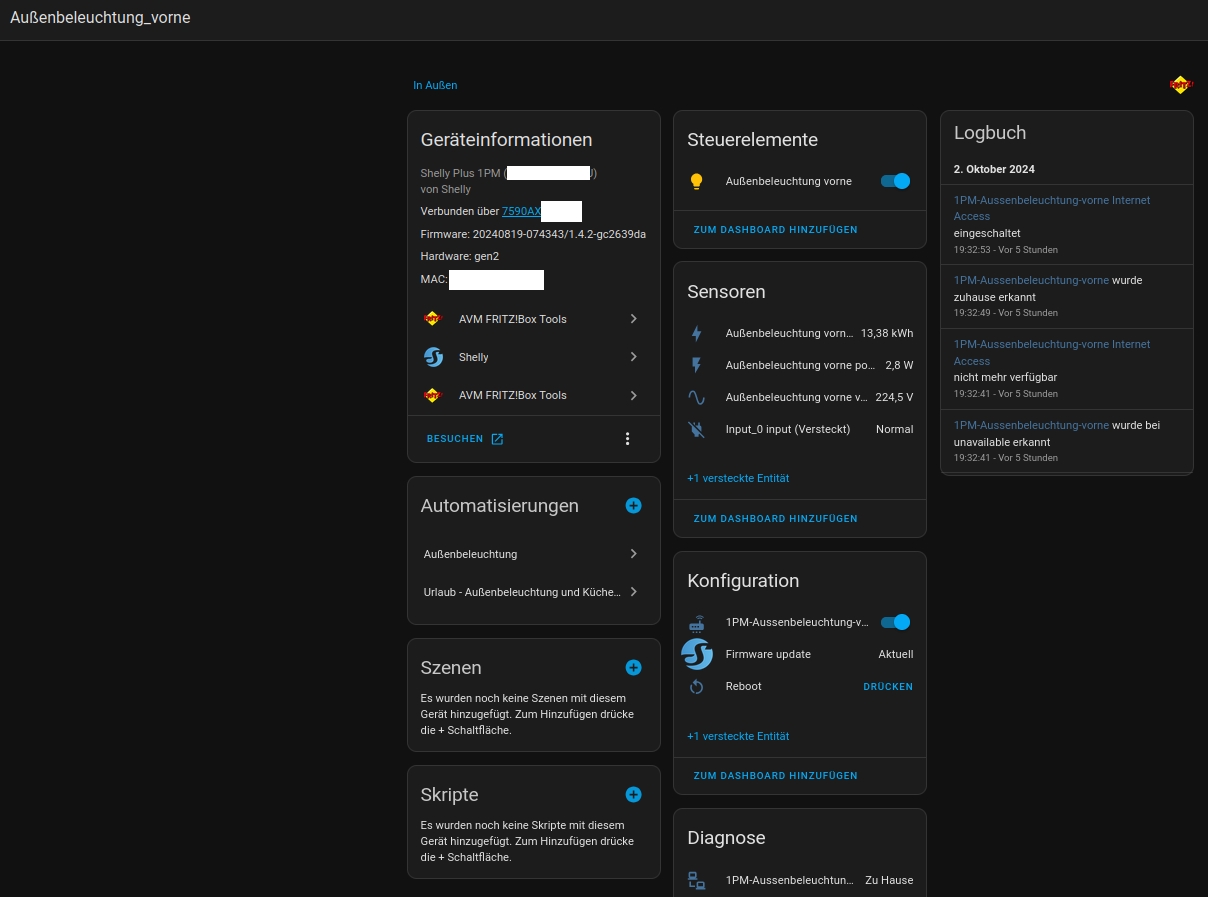Show the hidden entity in Sensoren

click(738, 478)
